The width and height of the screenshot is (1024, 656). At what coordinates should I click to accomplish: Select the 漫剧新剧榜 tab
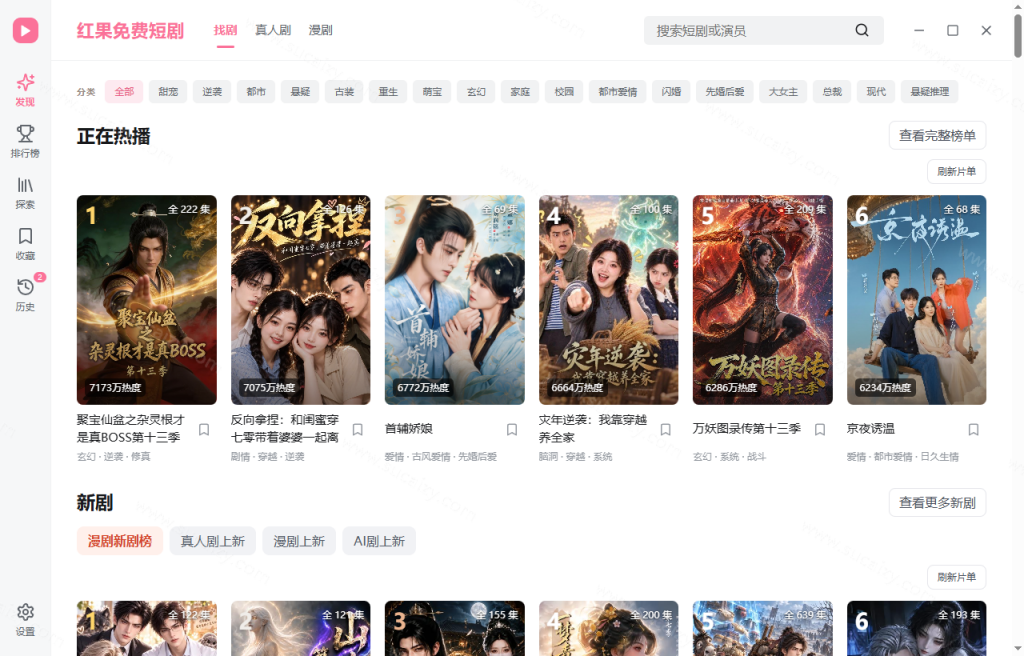(120, 541)
